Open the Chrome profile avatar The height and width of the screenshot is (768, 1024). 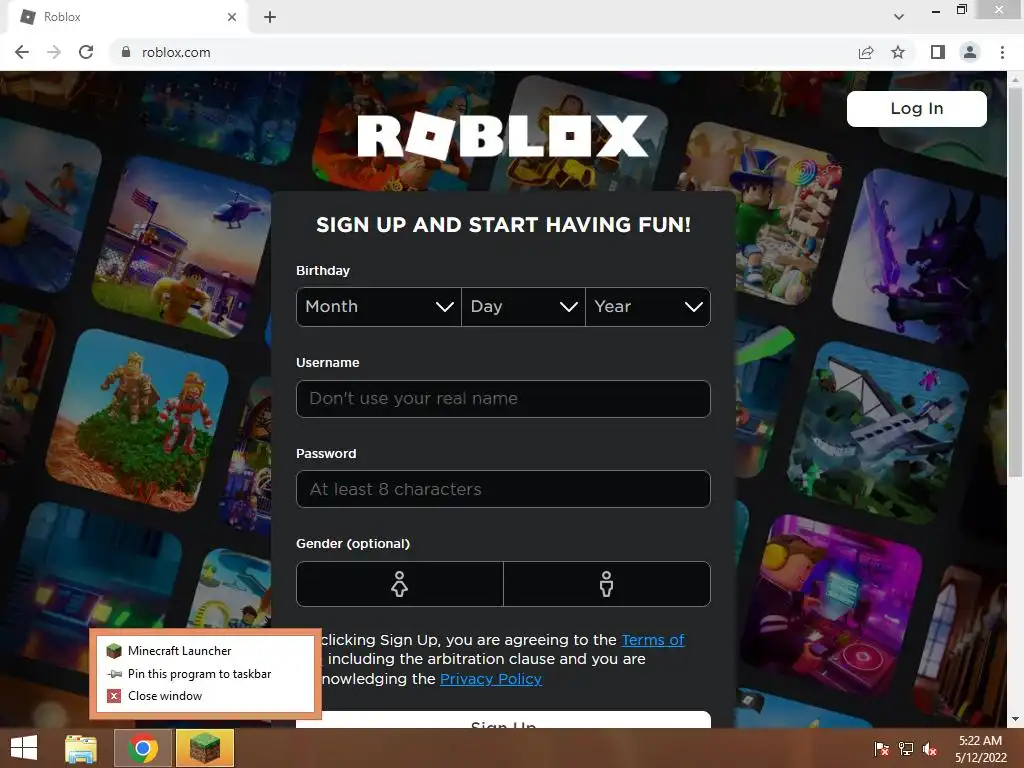970,52
